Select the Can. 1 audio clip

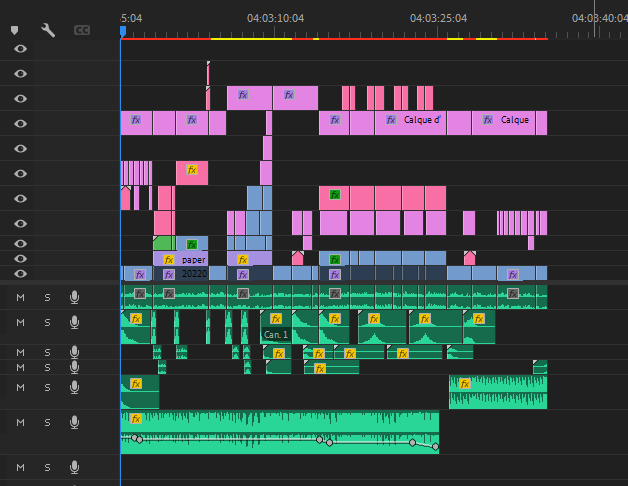tap(276, 327)
